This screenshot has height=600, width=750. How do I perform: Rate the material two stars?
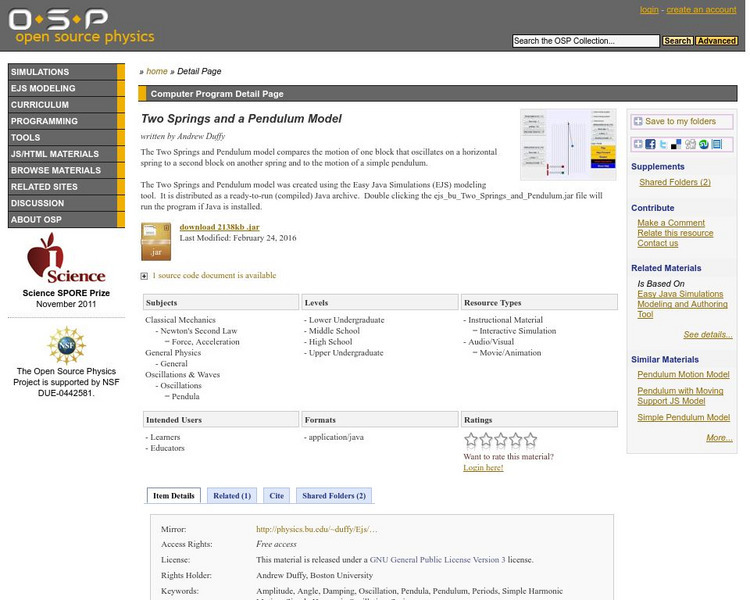(x=485, y=439)
